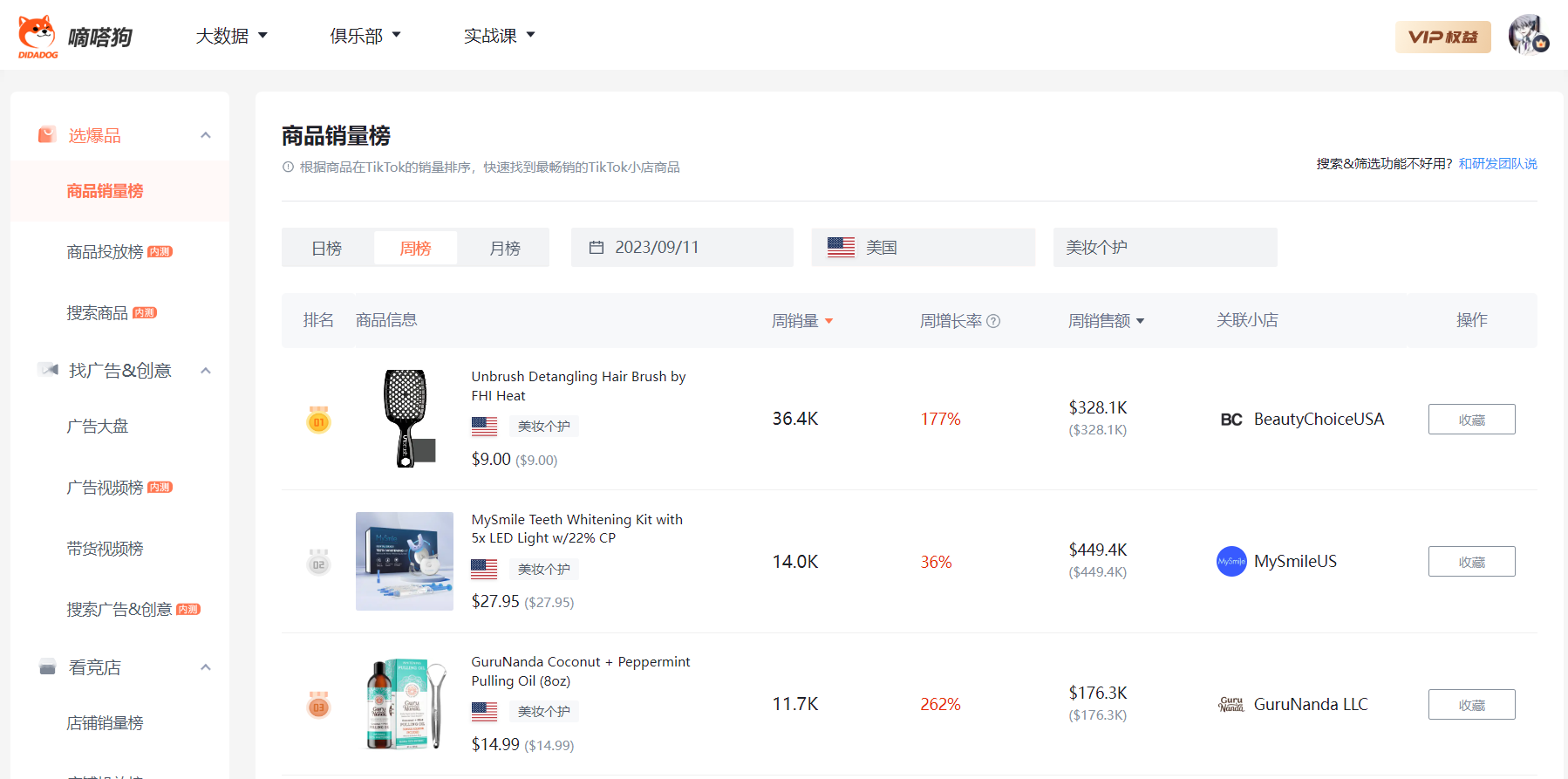Switch to the 月榜 monthly ranking
This screenshot has height=779, width=1568.
[505, 249]
